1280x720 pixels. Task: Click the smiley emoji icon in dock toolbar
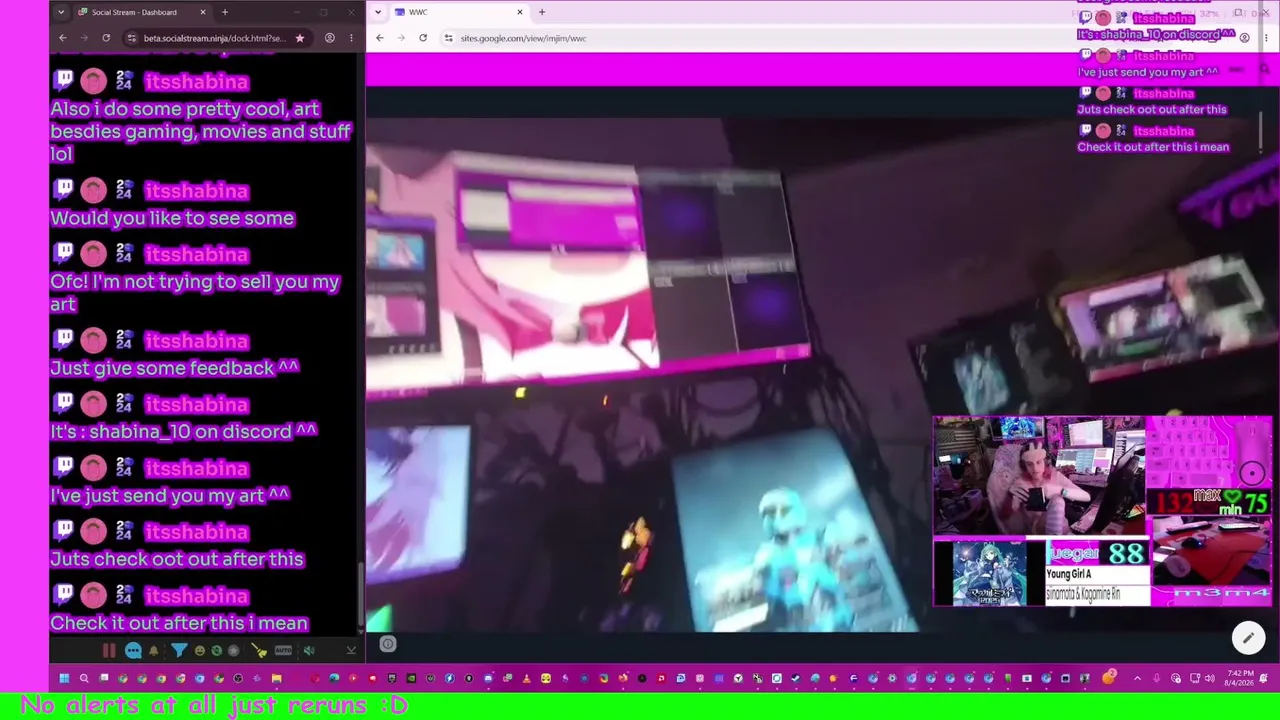(200, 651)
